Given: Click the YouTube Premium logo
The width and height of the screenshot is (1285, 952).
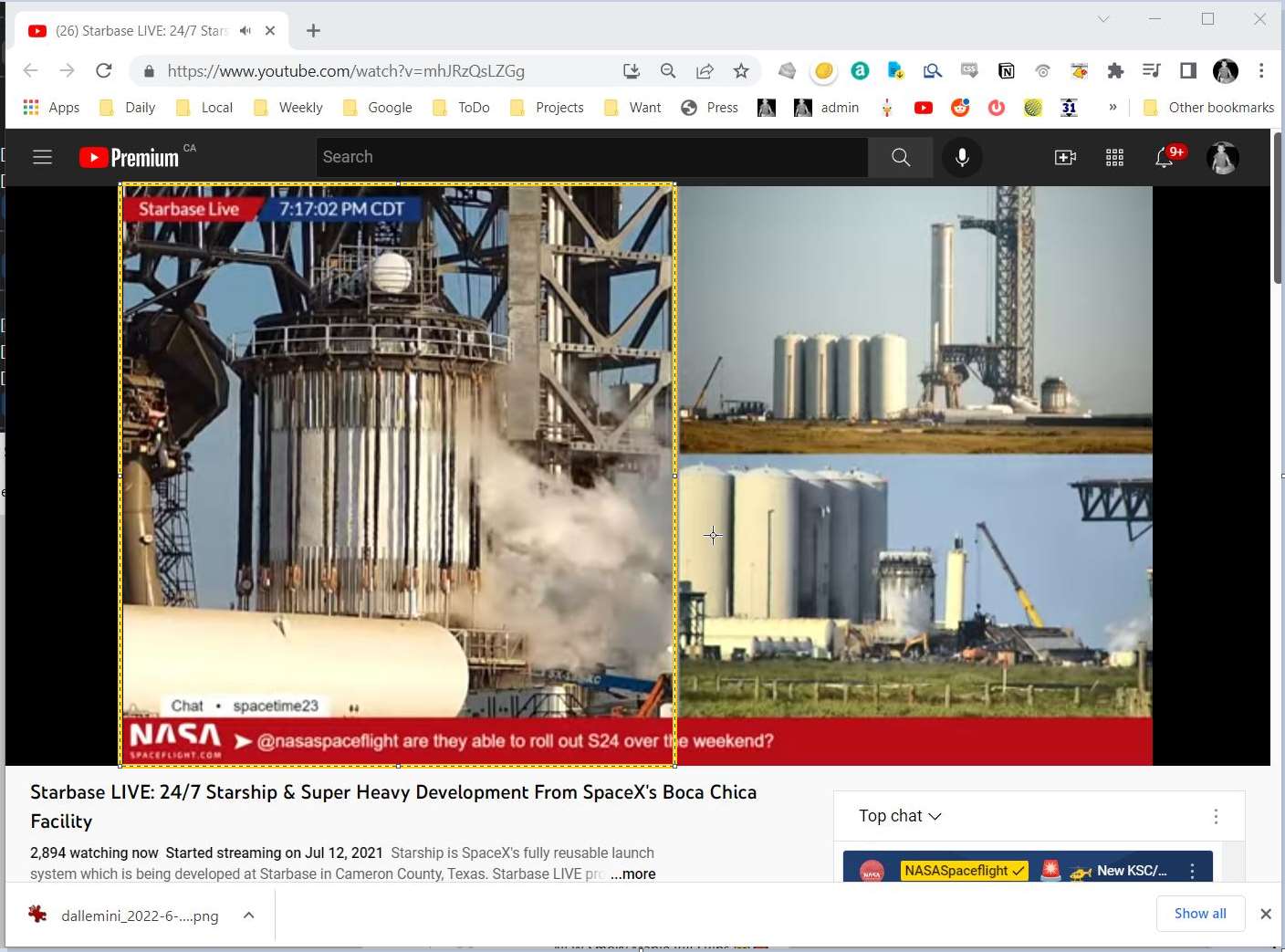Looking at the screenshot, I should tap(130, 158).
